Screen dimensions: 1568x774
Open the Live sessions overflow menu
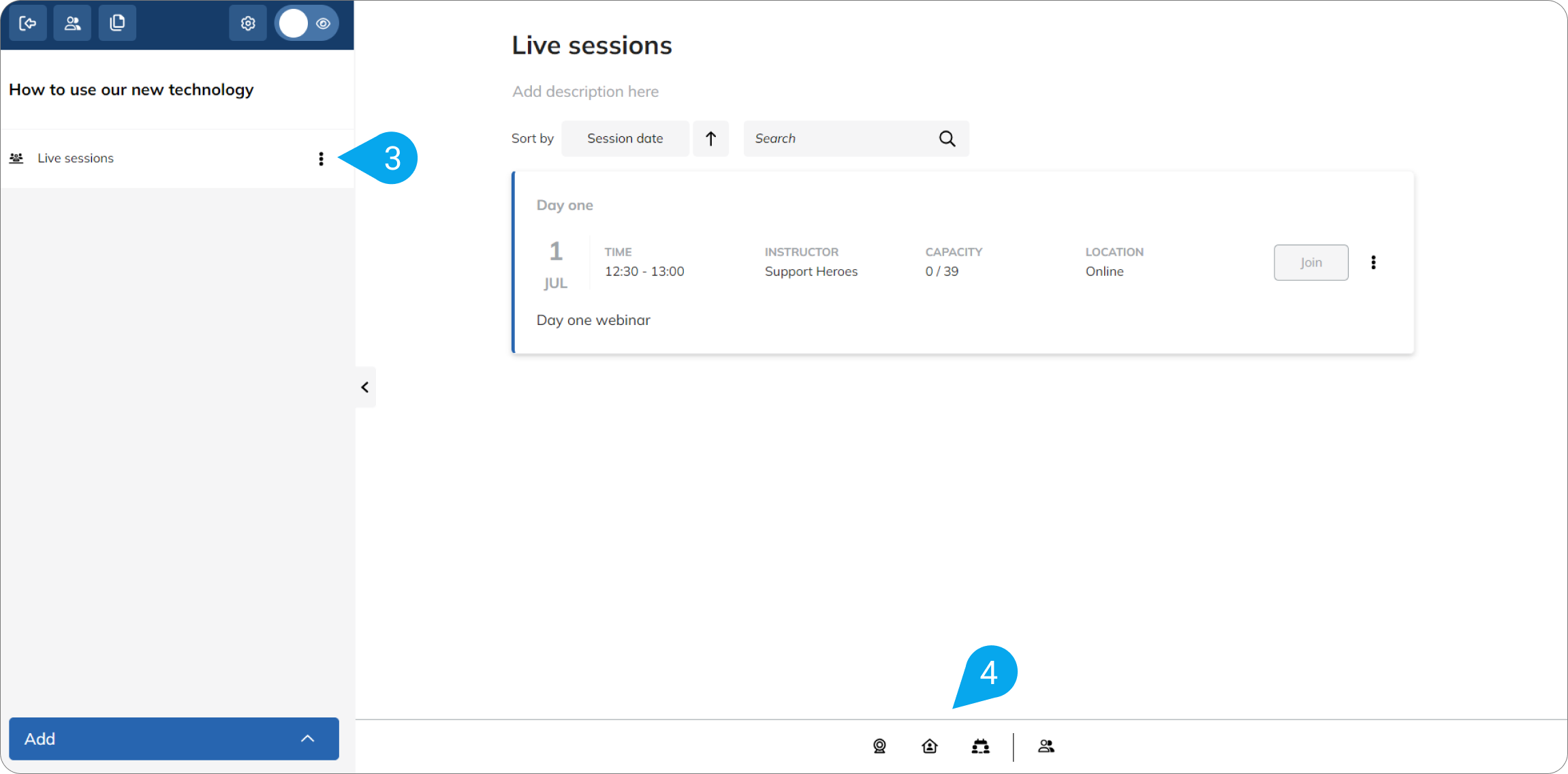[x=321, y=158]
